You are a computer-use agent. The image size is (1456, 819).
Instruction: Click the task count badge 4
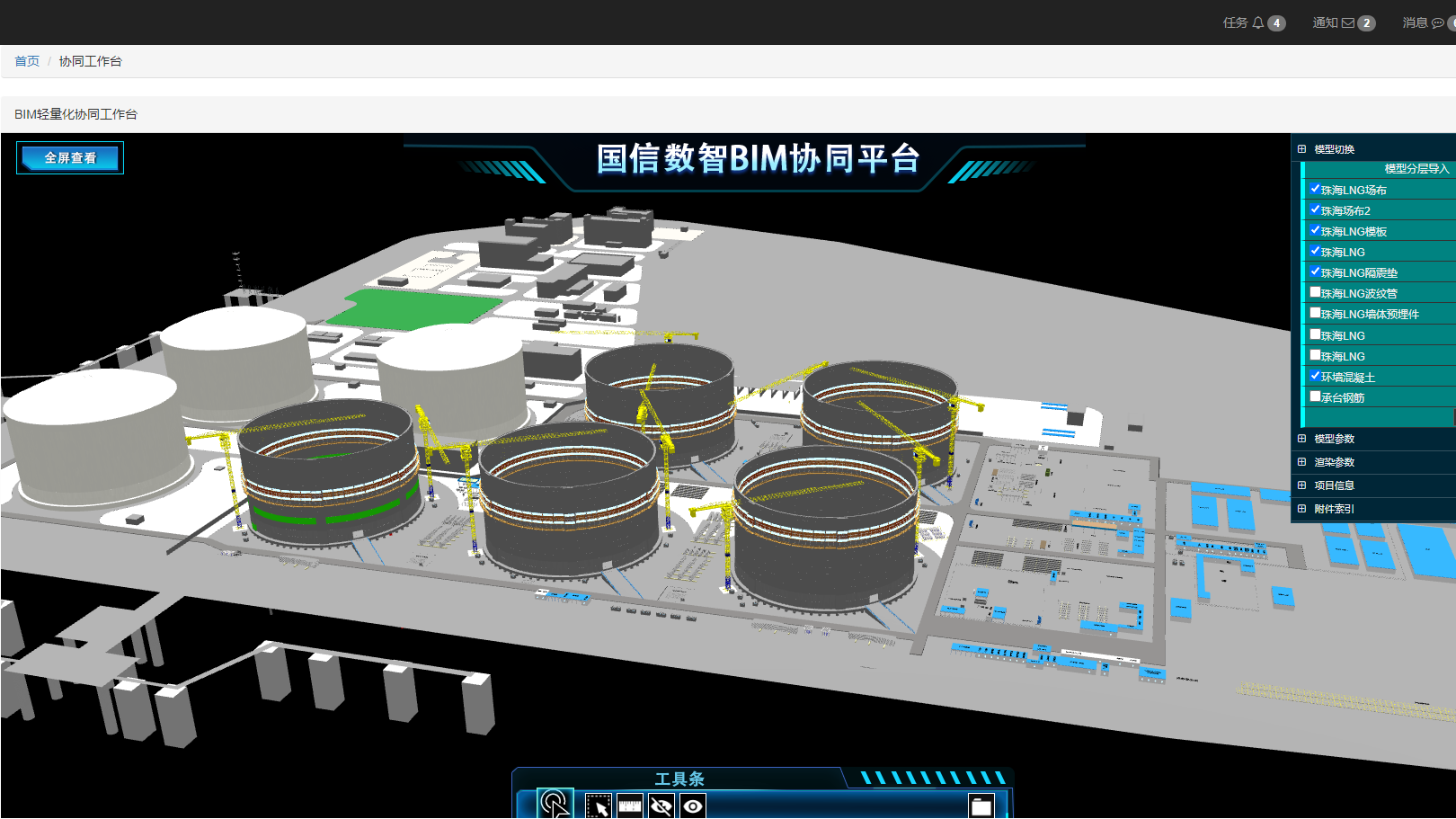(x=1276, y=23)
